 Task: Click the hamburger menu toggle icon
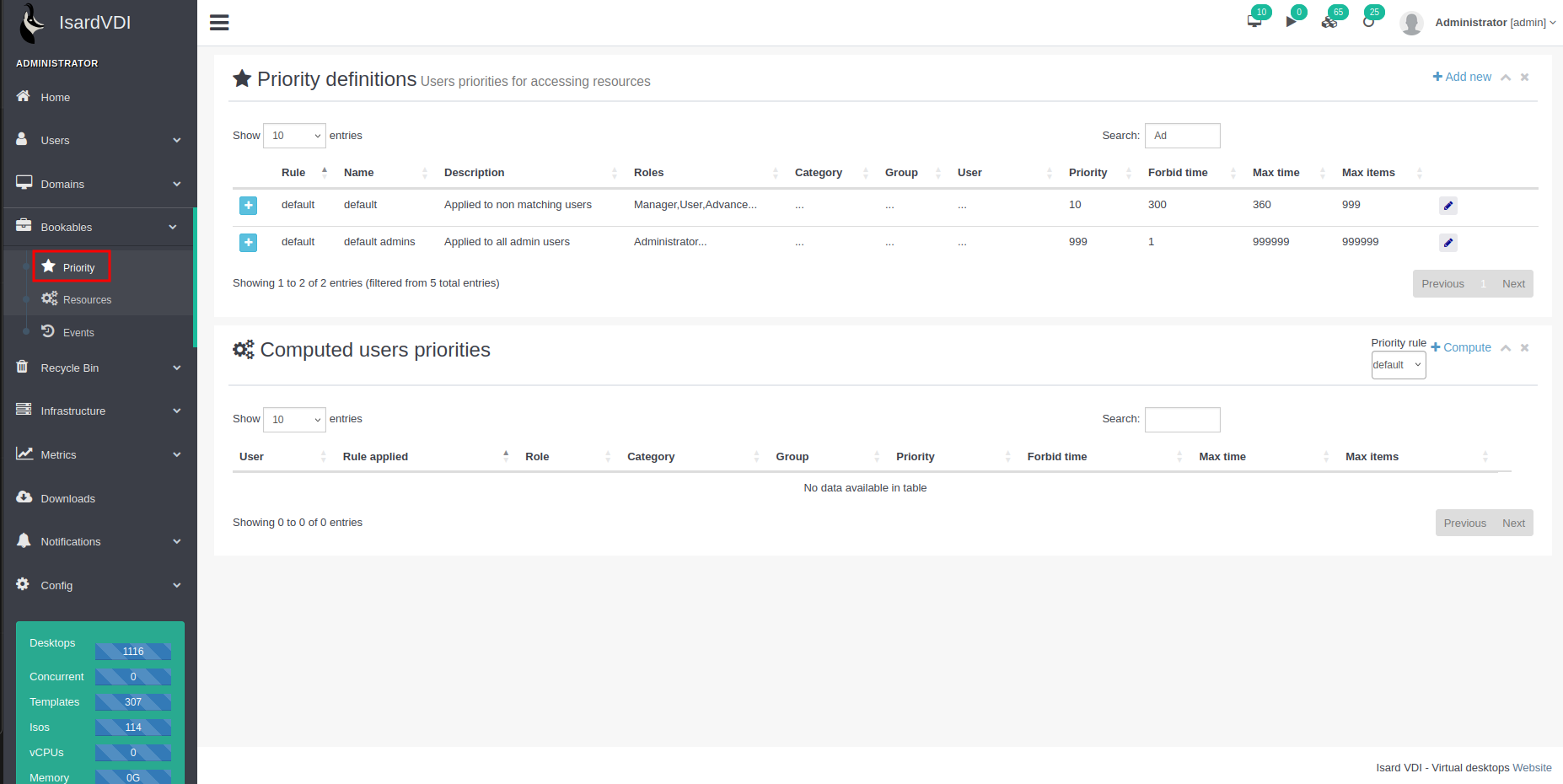[219, 23]
